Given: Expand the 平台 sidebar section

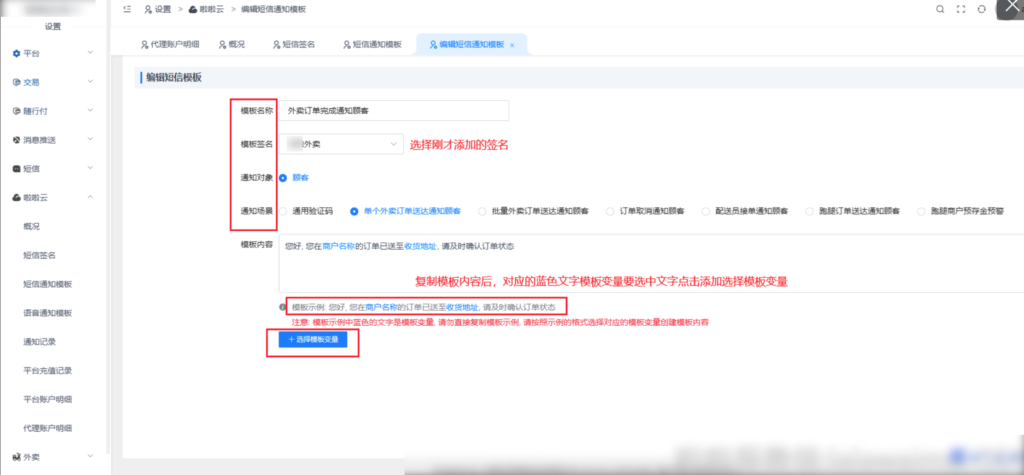Looking at the screenshot, I should point(90,53).
